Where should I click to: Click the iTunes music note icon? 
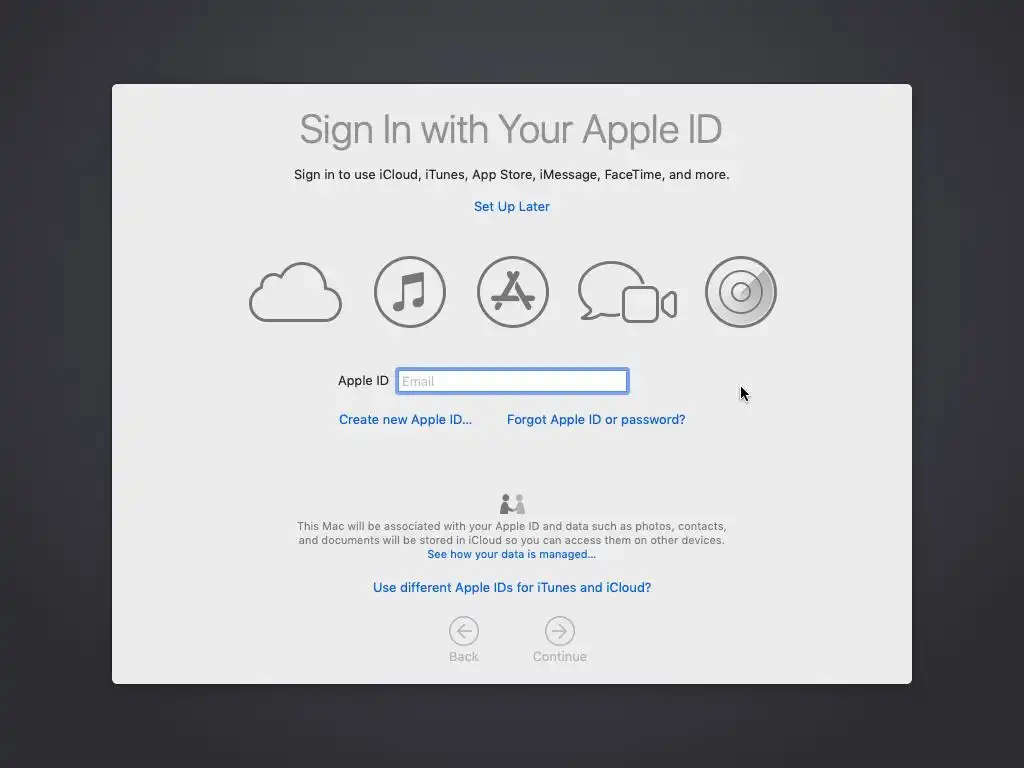[409, 292]
